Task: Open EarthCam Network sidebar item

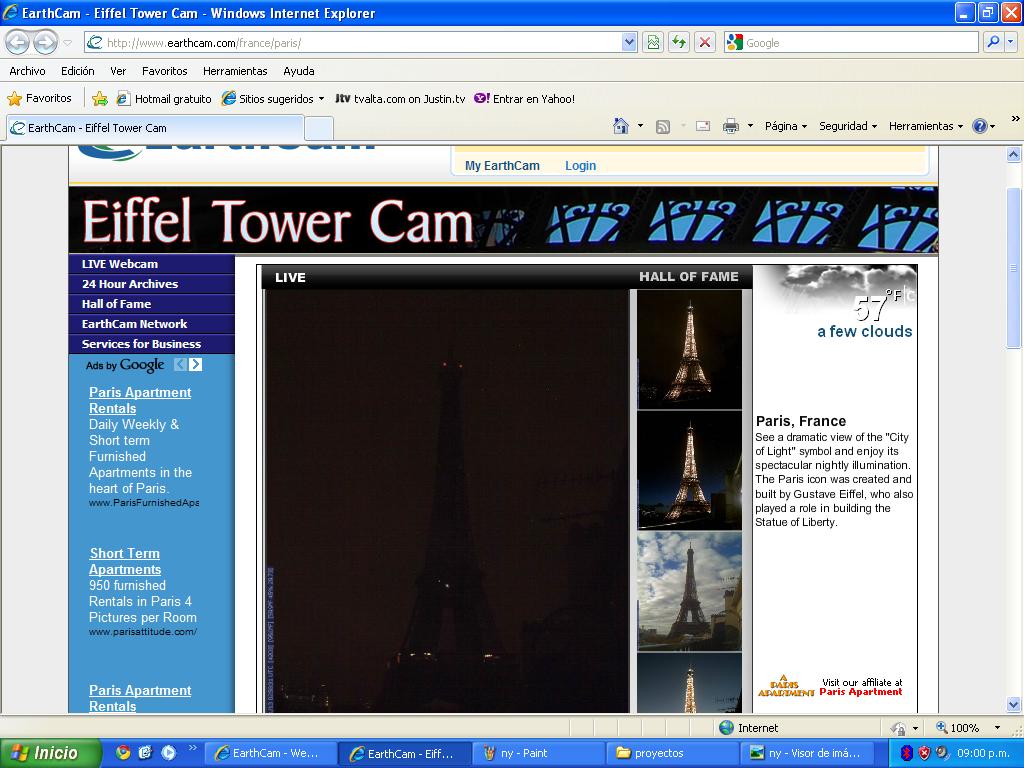Action: point(152,324)
